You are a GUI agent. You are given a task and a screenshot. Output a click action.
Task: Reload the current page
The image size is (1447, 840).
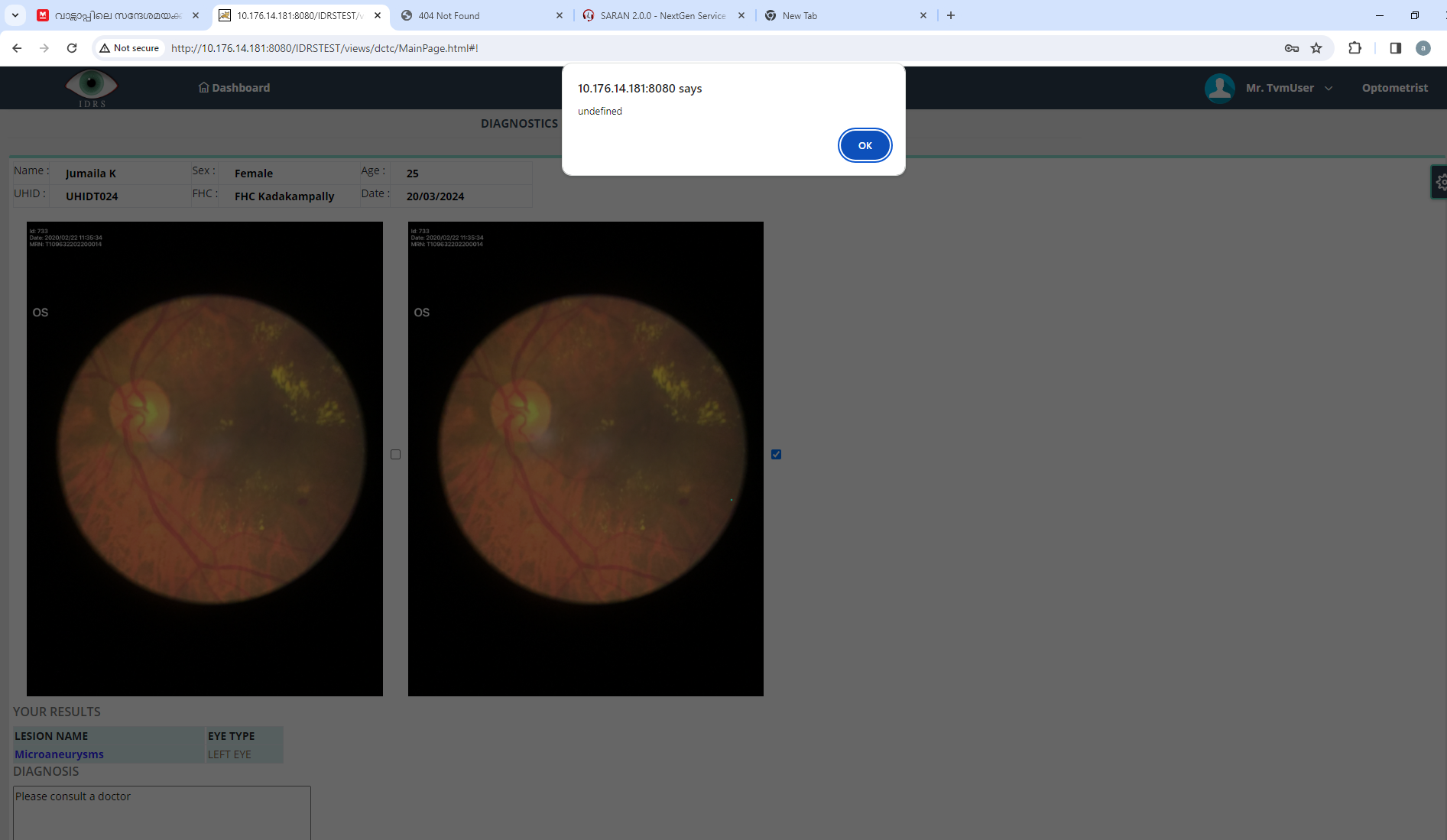coord(72,48)
